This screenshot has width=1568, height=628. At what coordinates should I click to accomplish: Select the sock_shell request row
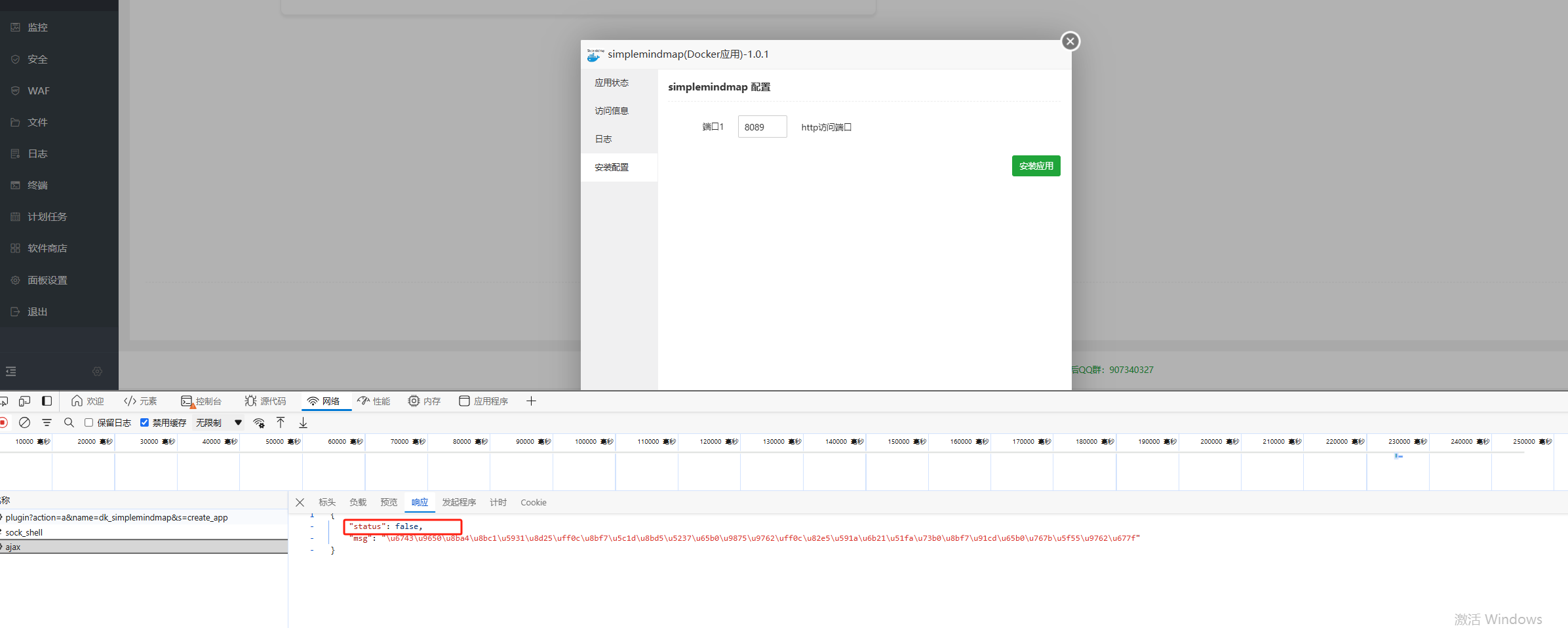144,532
